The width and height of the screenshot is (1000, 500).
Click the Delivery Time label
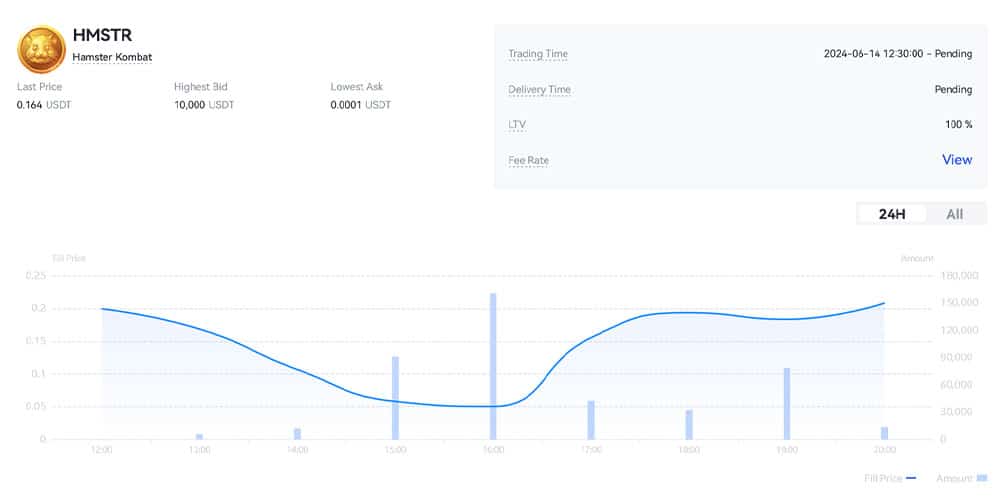pyautogui.click(x=539, y=90)
